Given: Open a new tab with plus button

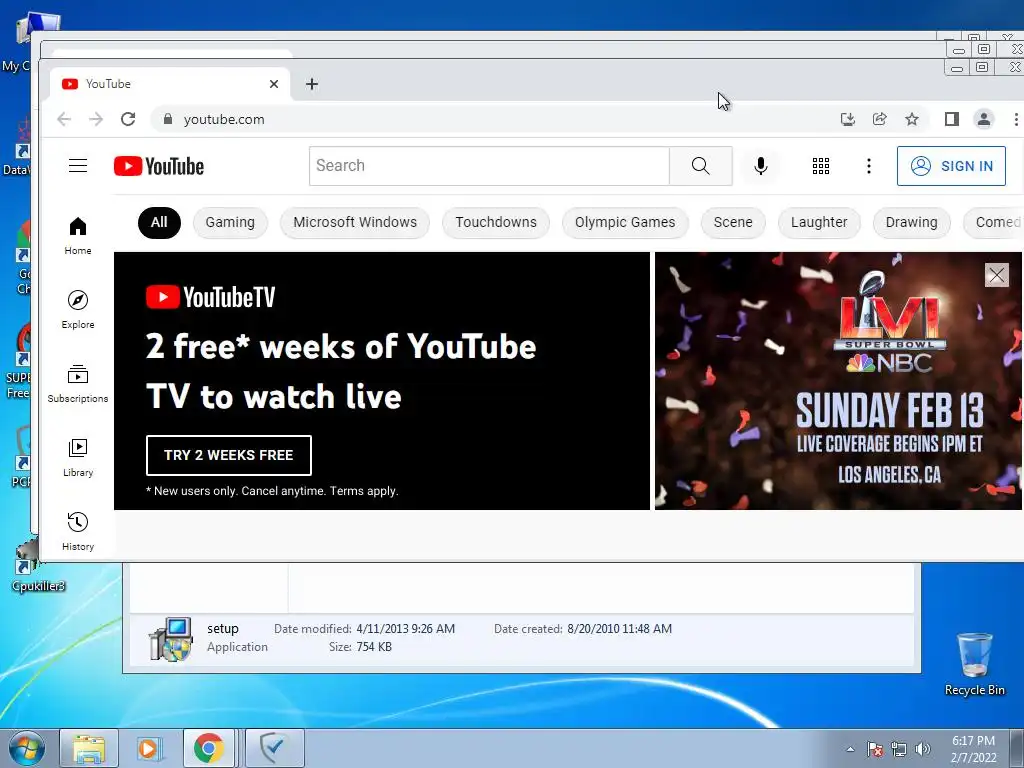Looking at the screenshot, I should coord(312,84).
